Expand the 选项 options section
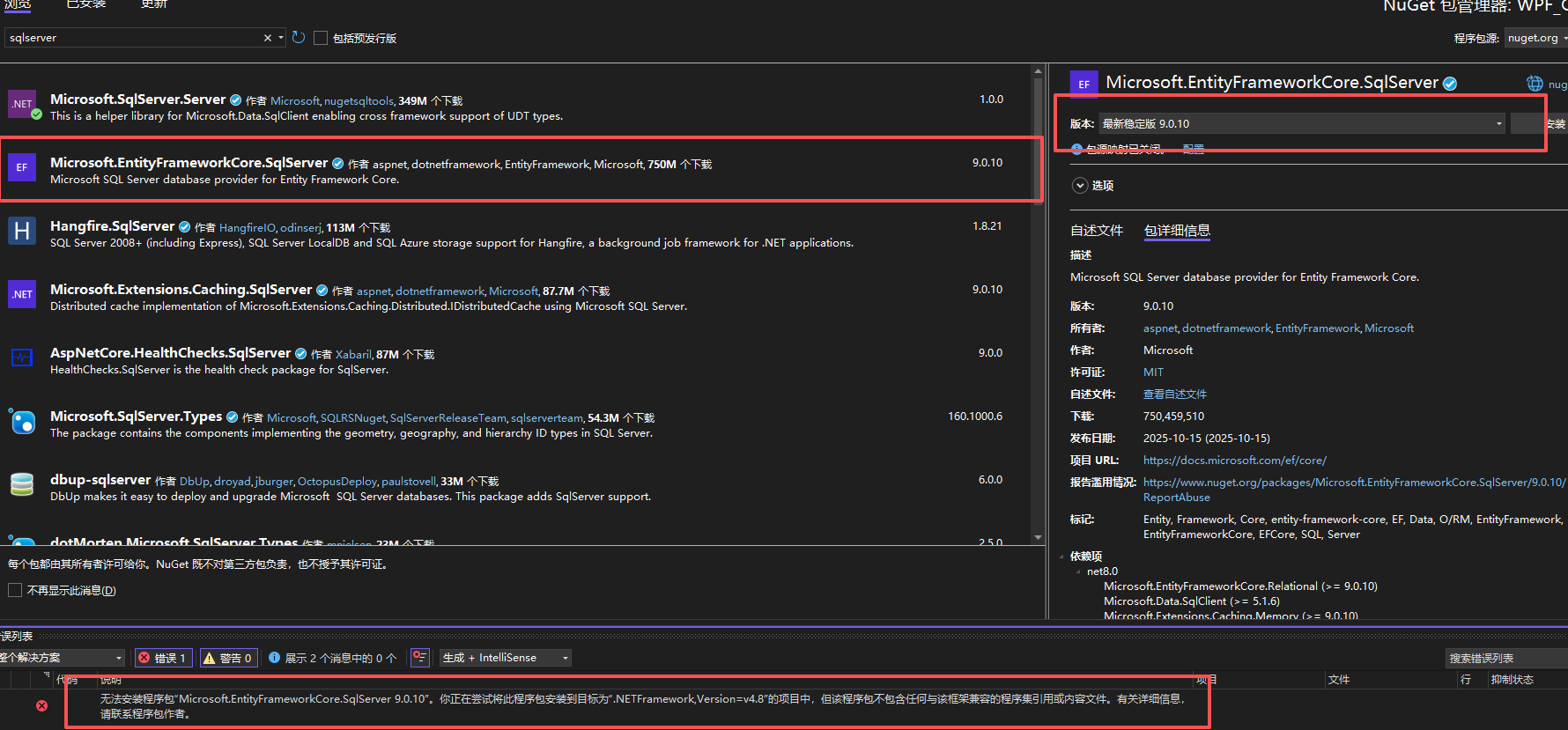Viewport: 1568px width, 730px height. point(1080,186)
